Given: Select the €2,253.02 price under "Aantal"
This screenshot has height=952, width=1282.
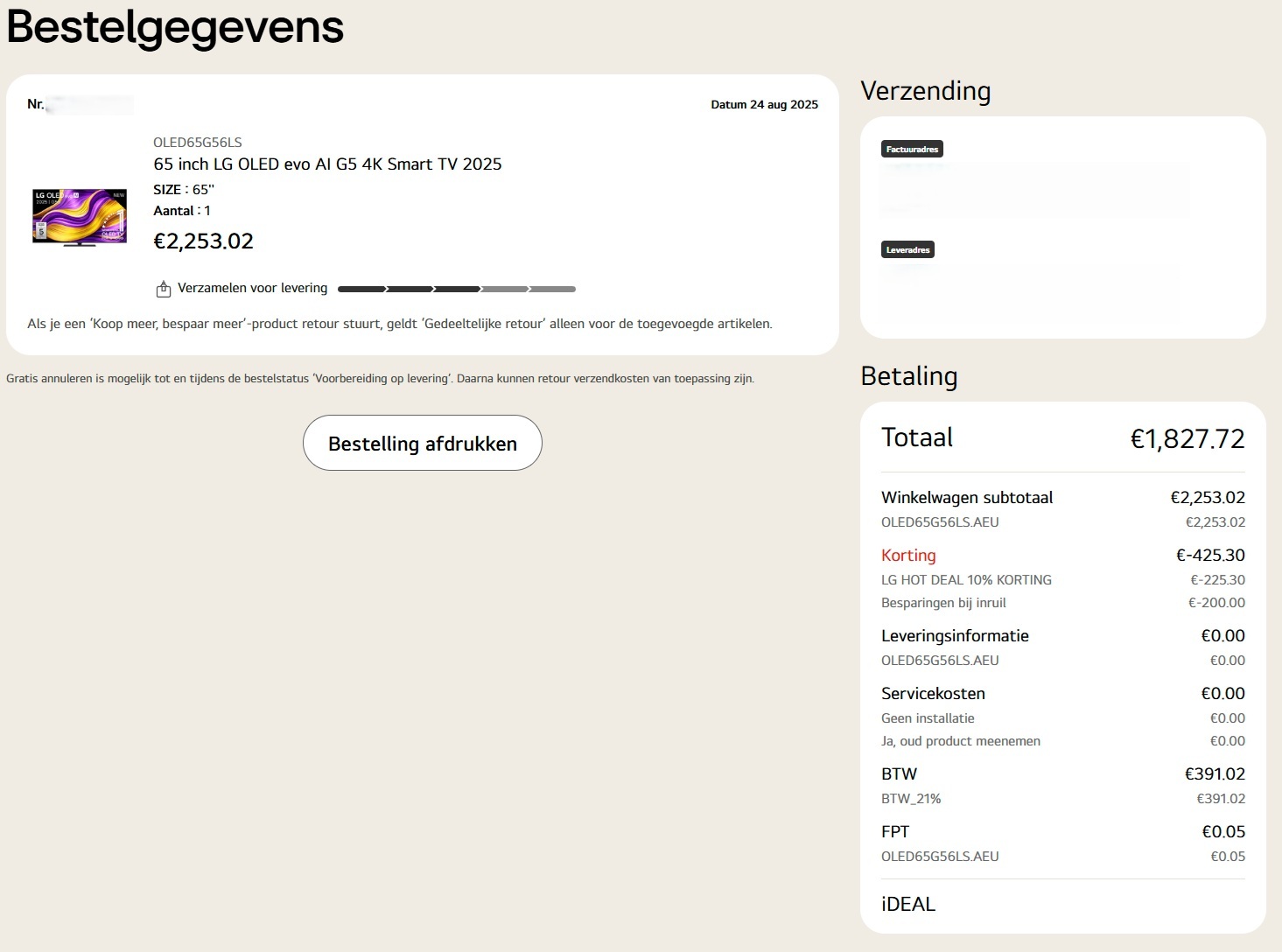Looking at the screenshot, I should [204, 241].
